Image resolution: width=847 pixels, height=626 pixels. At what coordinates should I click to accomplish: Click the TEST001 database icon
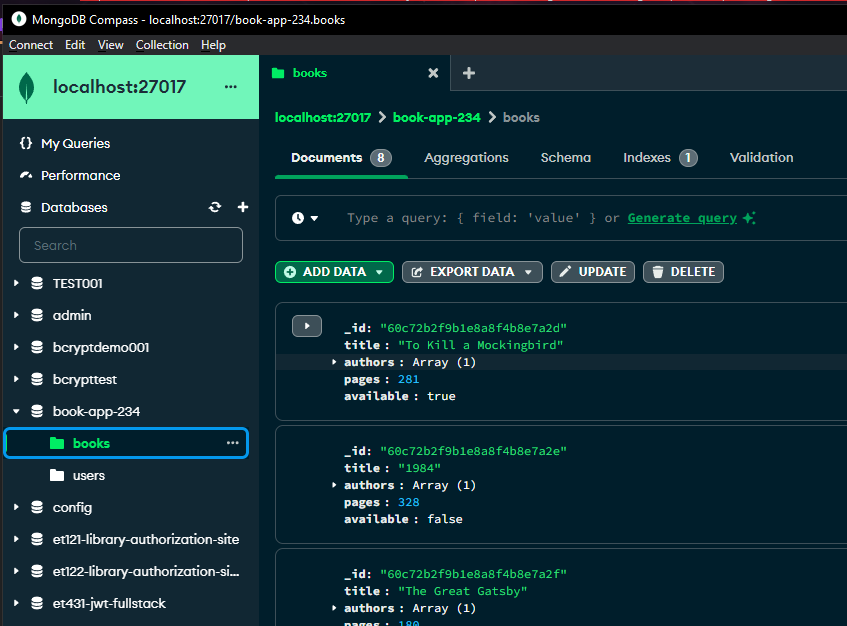coord(37,283)
